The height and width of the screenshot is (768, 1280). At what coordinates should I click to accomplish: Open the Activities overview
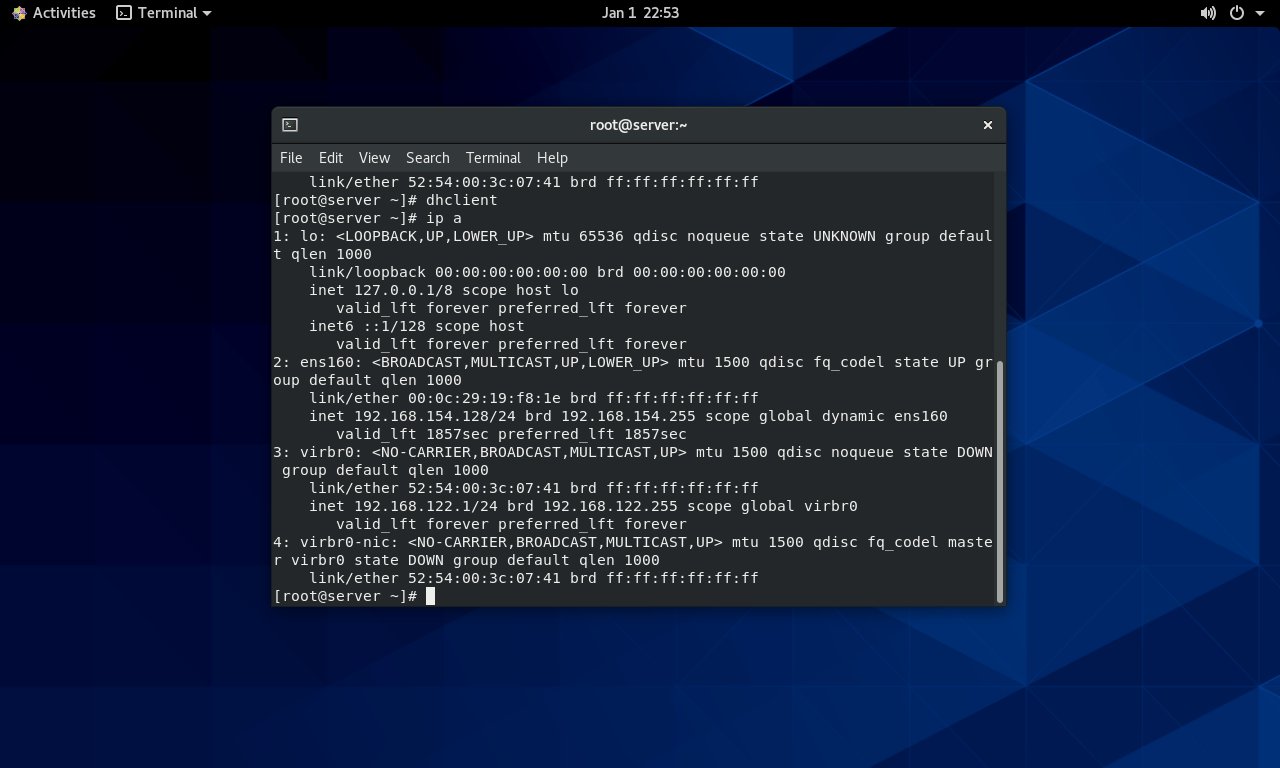click(x=54, y=13)
